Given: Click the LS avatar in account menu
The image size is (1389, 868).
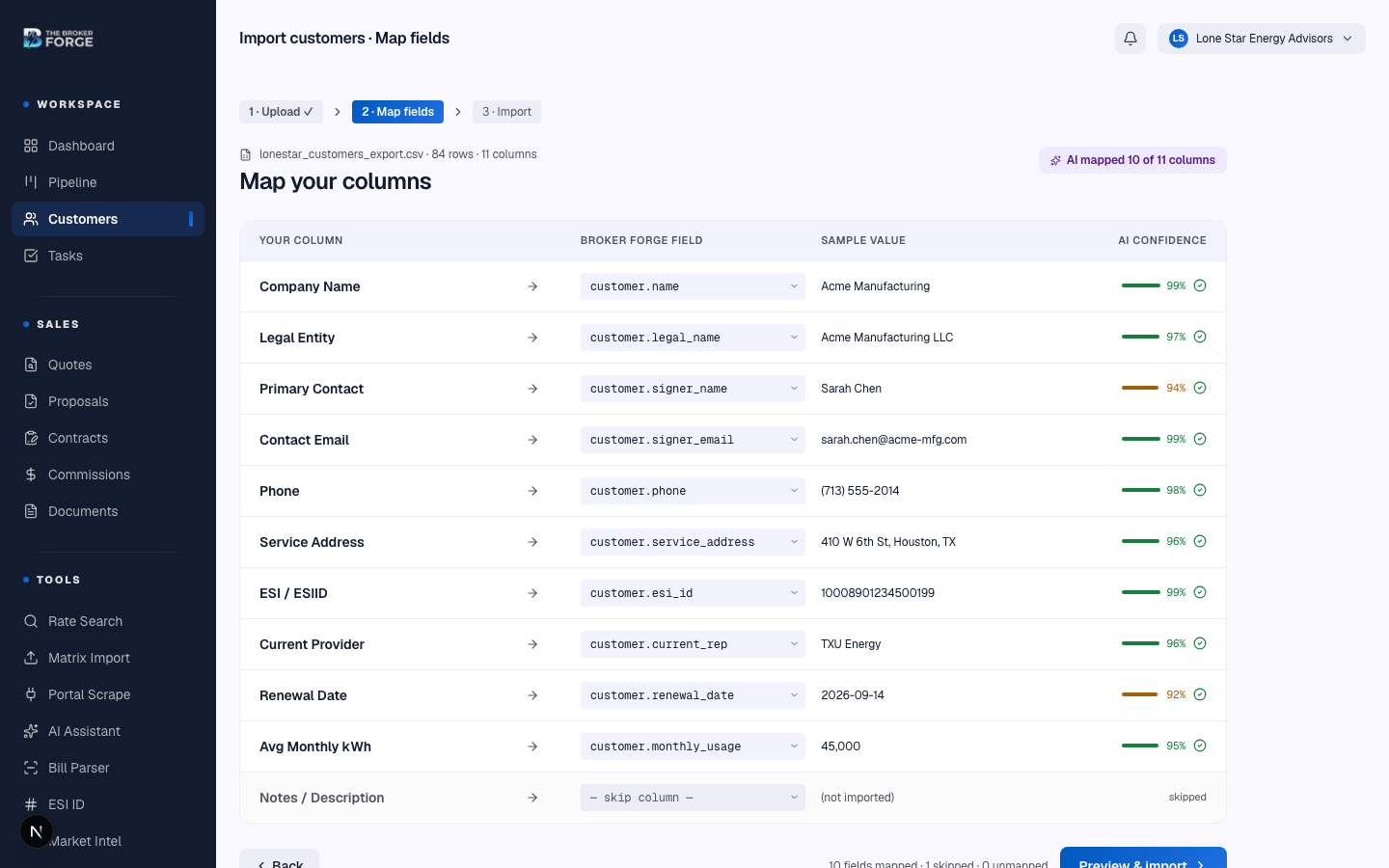Looking at the screenshot, I should [x=1178, y=39].
